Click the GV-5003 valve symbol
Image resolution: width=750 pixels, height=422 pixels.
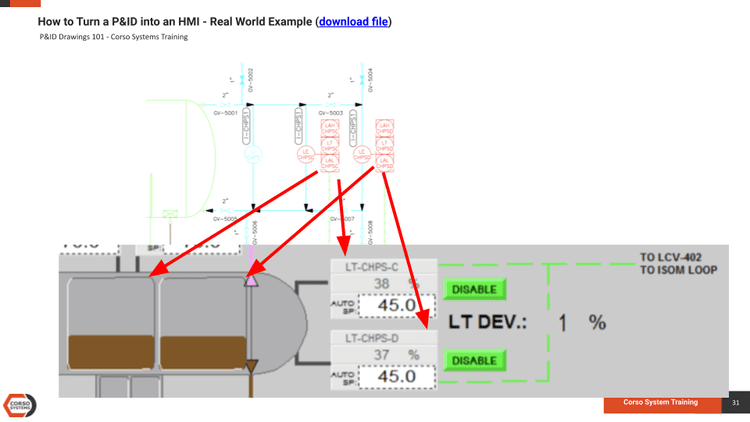point(331,104)
